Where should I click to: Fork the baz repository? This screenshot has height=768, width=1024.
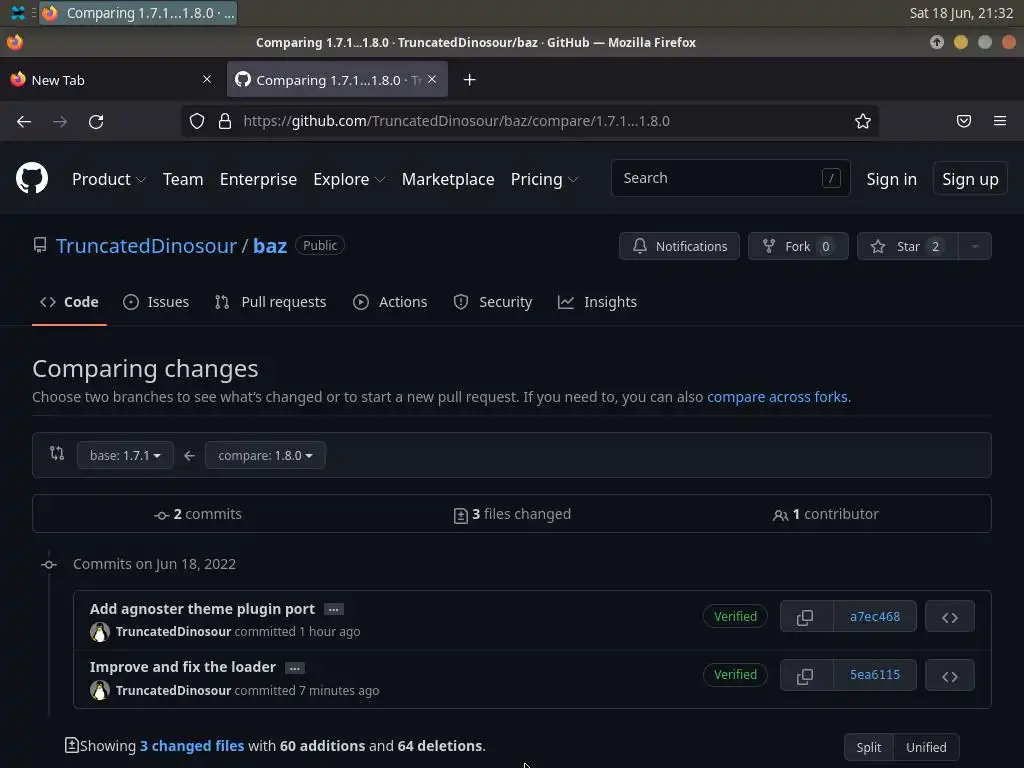[798, 246]
